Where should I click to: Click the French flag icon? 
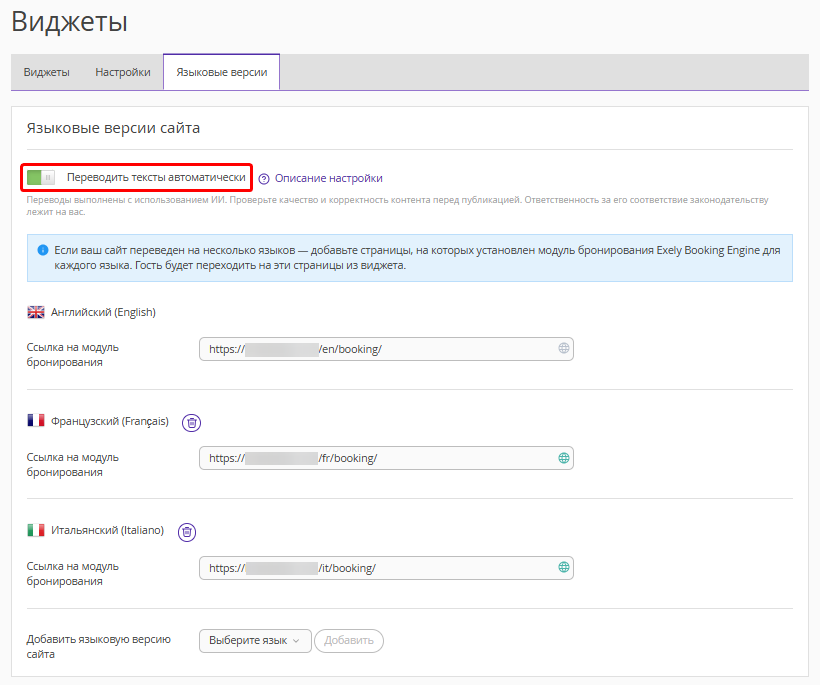pyautogui.click(x=36, y=420)
